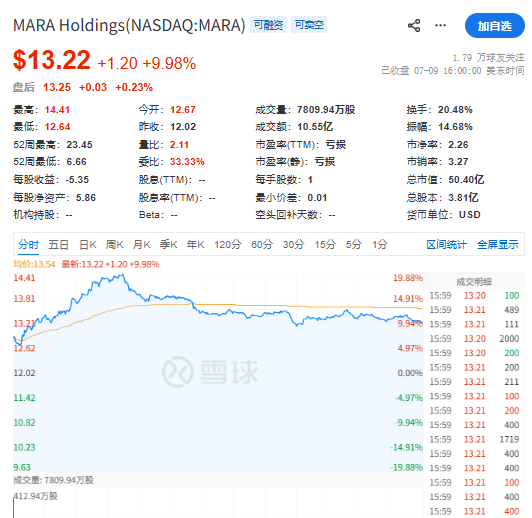Click 全屏显示 to view fullscreen

tap(498, 245)
